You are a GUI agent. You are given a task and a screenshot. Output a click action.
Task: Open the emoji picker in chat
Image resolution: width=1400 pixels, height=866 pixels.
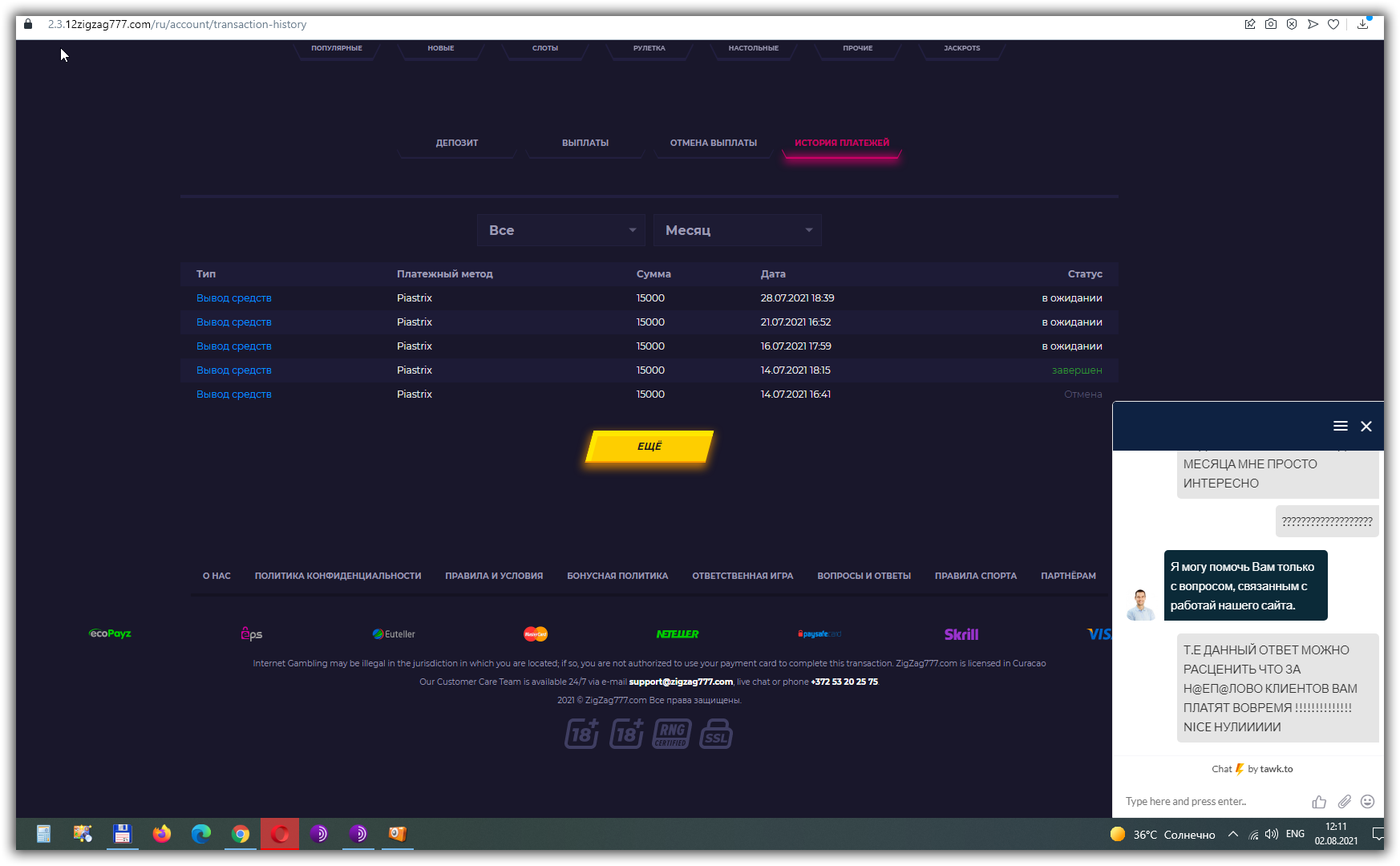1368,801
